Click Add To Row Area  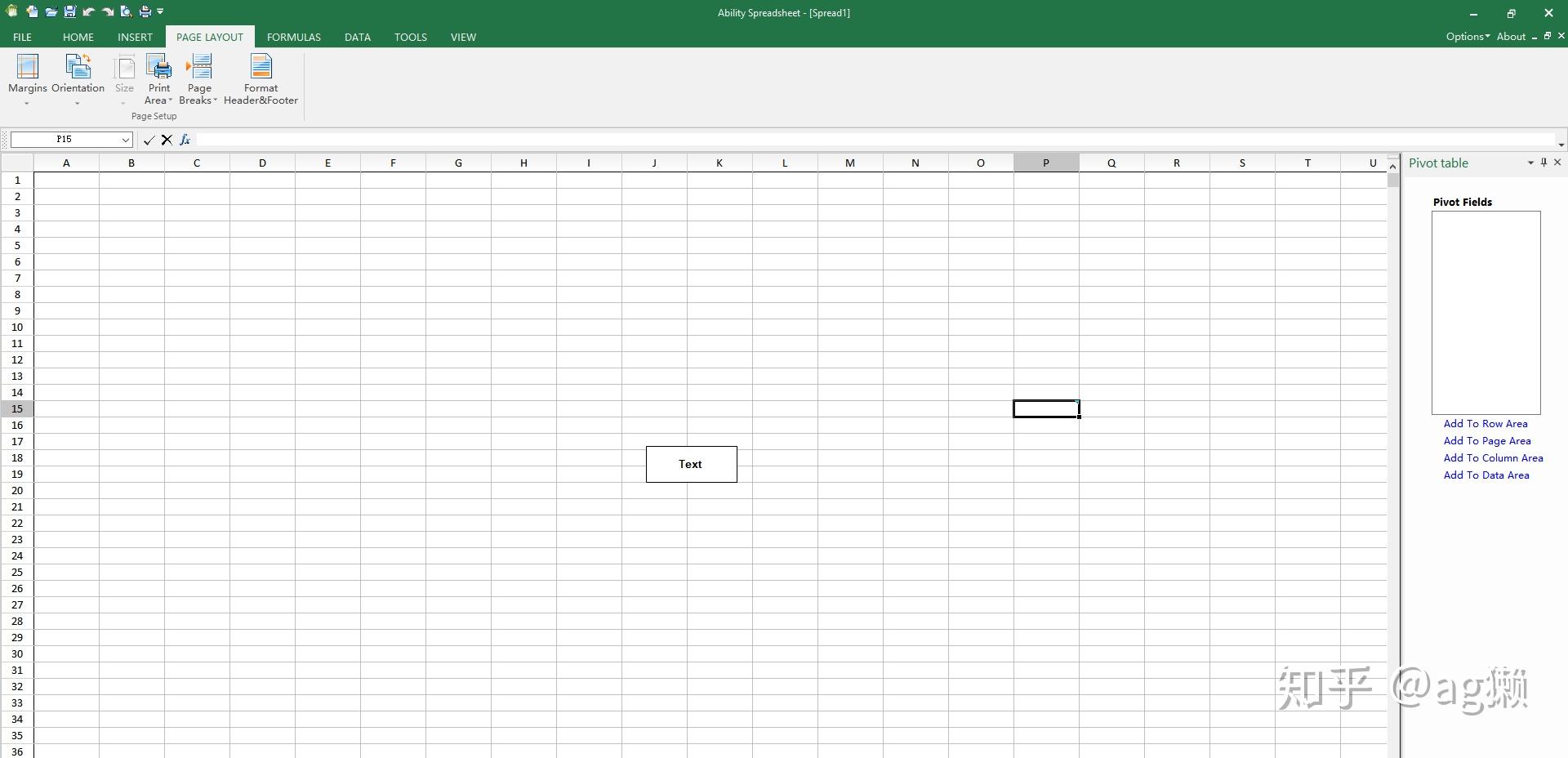pyautogui.click(x=1486, y=423)
